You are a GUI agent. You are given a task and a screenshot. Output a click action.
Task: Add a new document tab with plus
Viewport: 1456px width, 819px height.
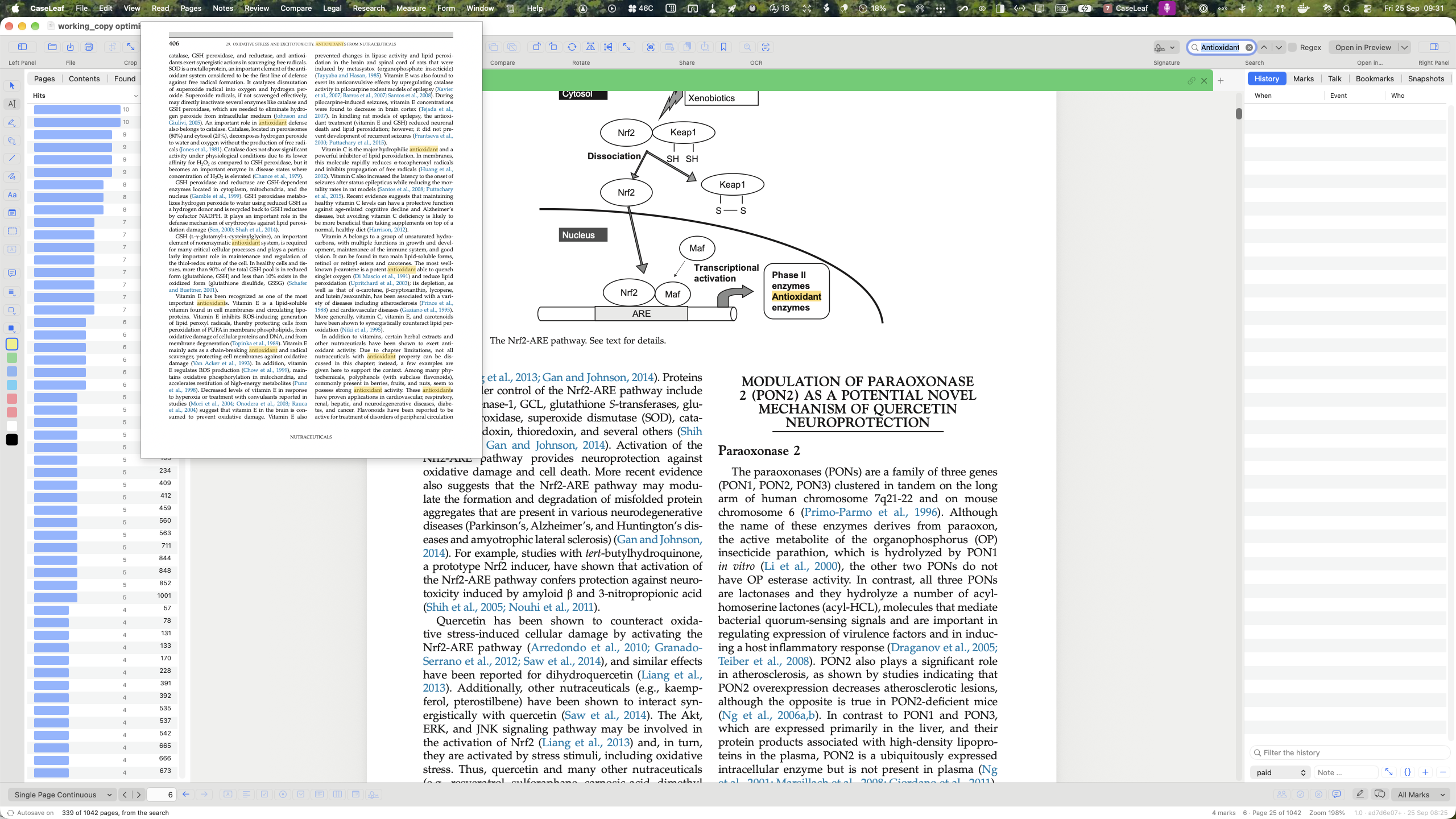[x=1221, y=81]
